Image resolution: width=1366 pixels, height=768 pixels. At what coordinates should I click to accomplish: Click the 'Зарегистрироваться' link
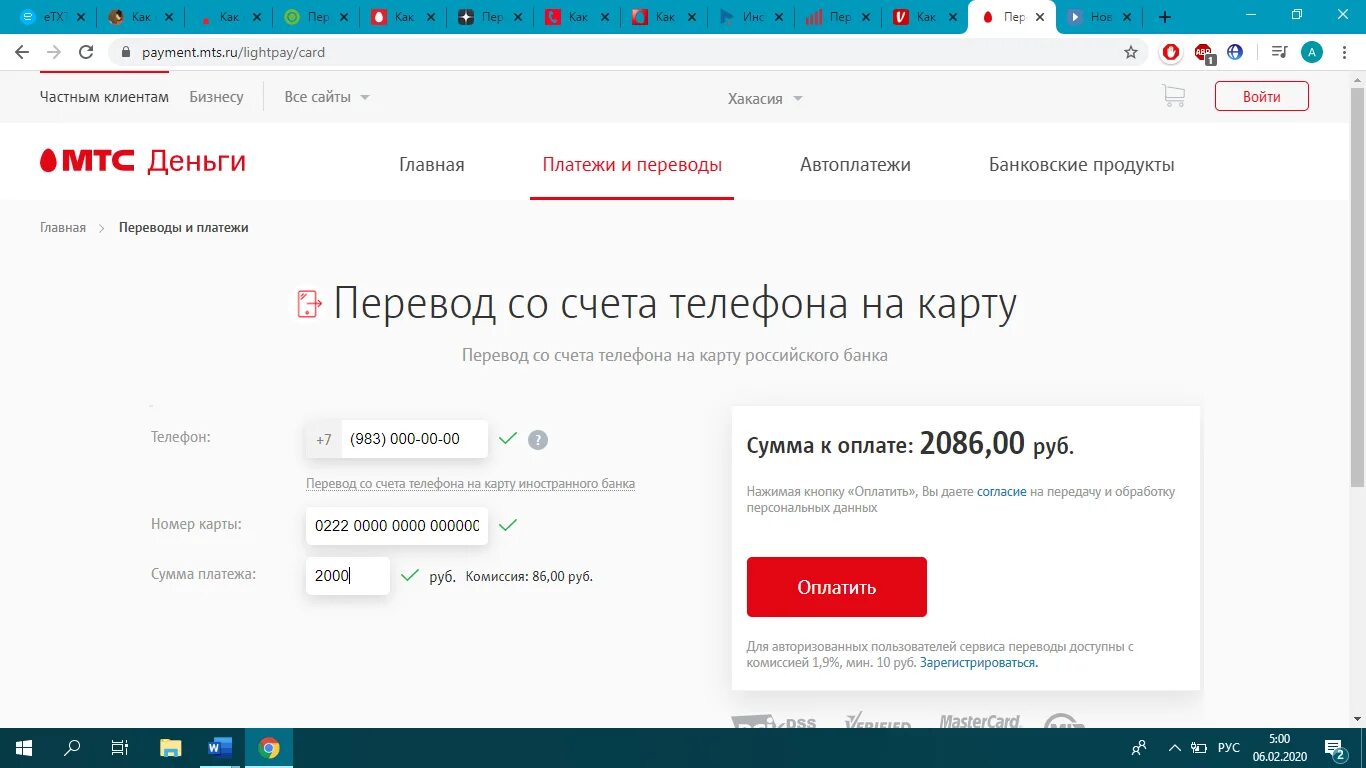[979, 662]
